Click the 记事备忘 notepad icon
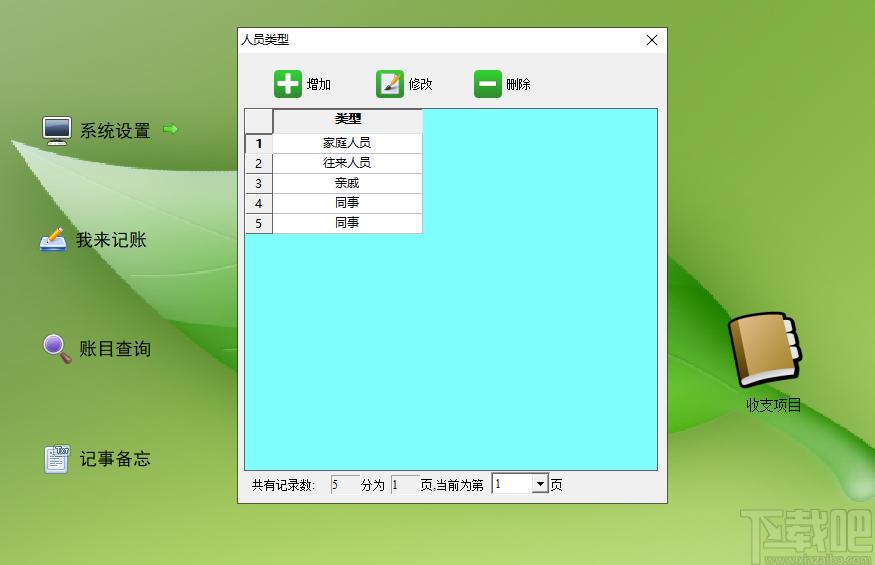 click(x=57, y=459)
